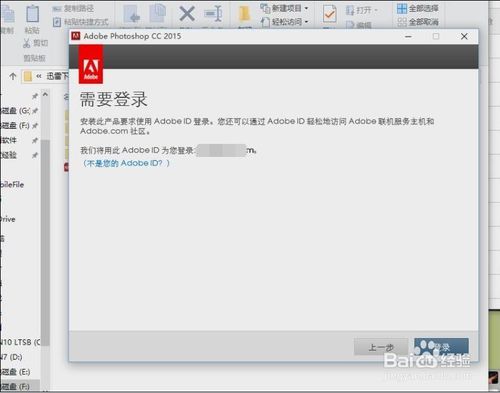Click Edit (编辑) in Explorer ribbon
The image size is (500, 393).
point(359,25)
